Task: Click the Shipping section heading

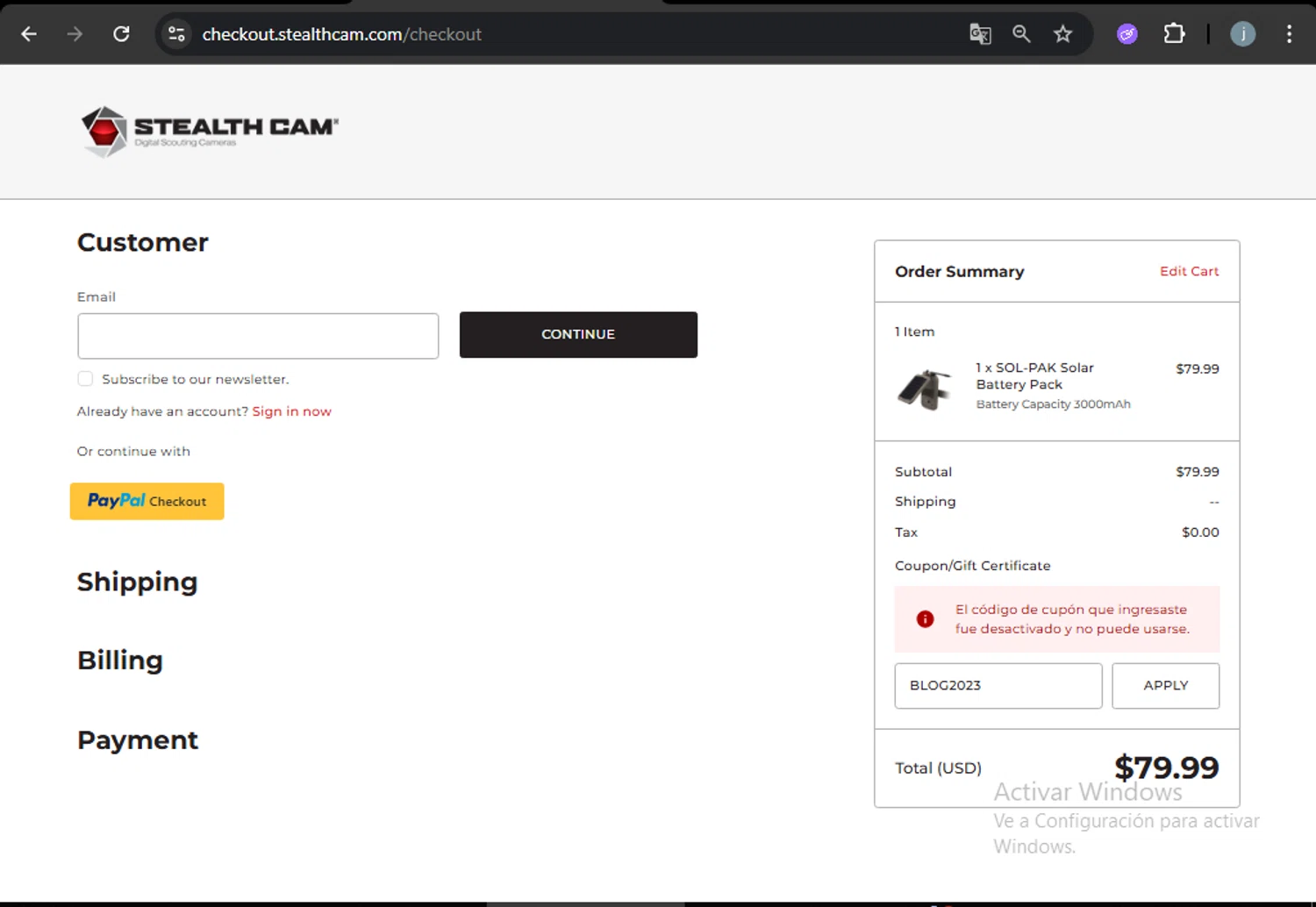Action: [x=138, y=582]
